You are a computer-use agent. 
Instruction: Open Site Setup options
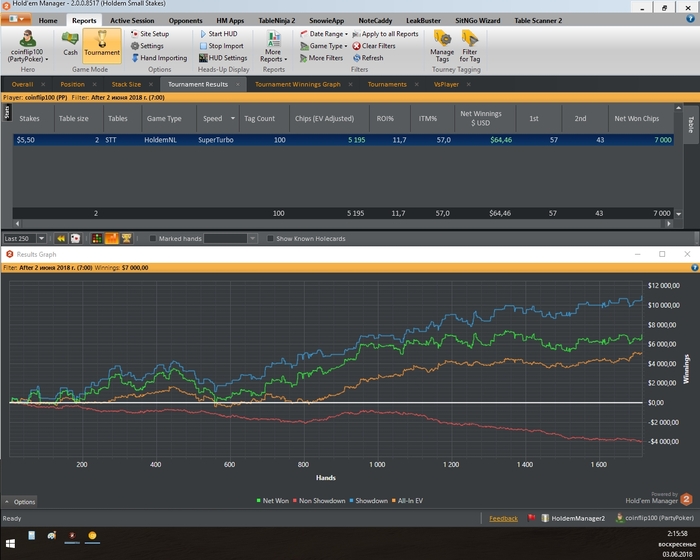coord(150,34)
